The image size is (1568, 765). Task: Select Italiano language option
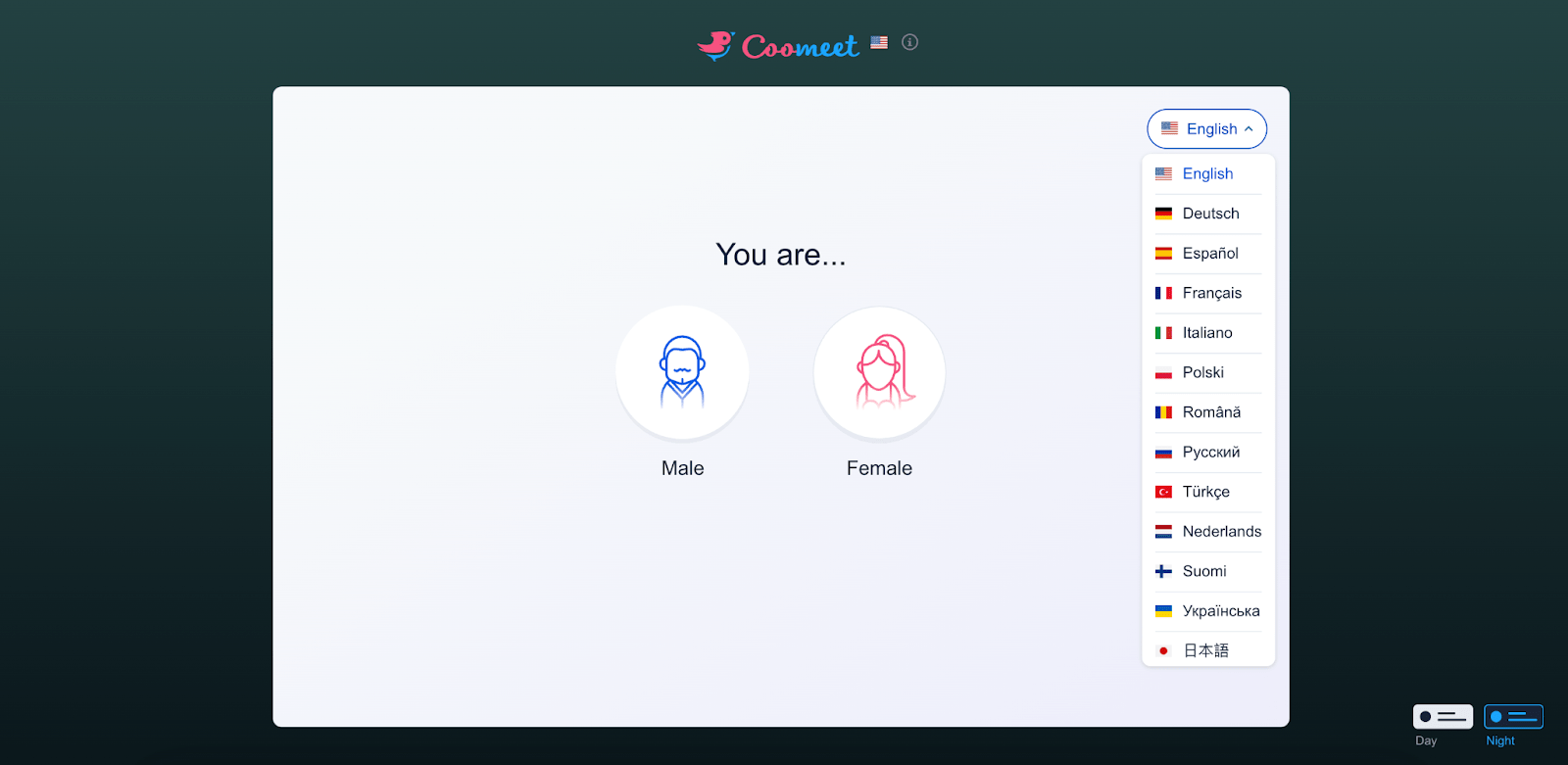[1207, 333]
